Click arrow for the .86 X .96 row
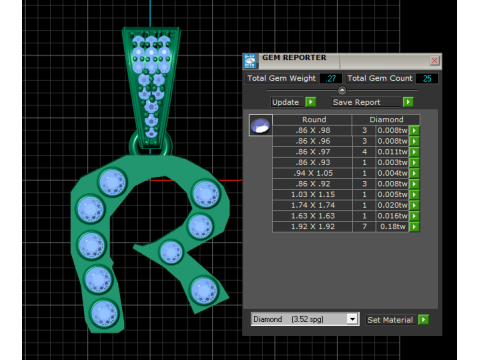The width and height of the screenshot is (480, 360). [x=414, y=141]
